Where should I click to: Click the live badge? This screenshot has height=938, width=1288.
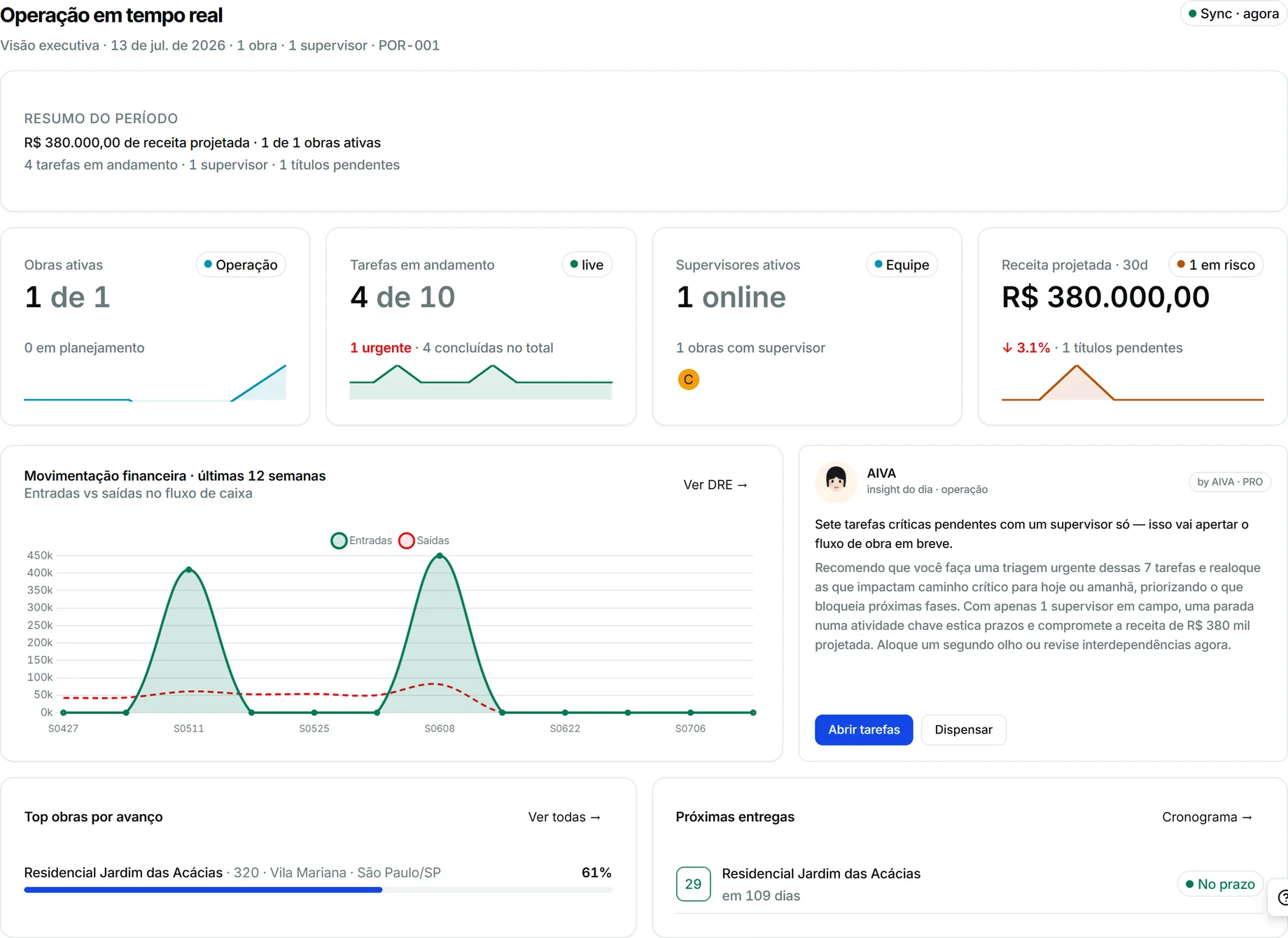pyautogui.click(x=587, y=265)
